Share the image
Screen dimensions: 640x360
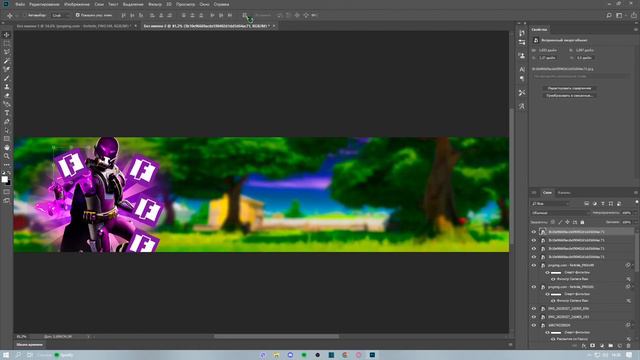click(634, 15)
